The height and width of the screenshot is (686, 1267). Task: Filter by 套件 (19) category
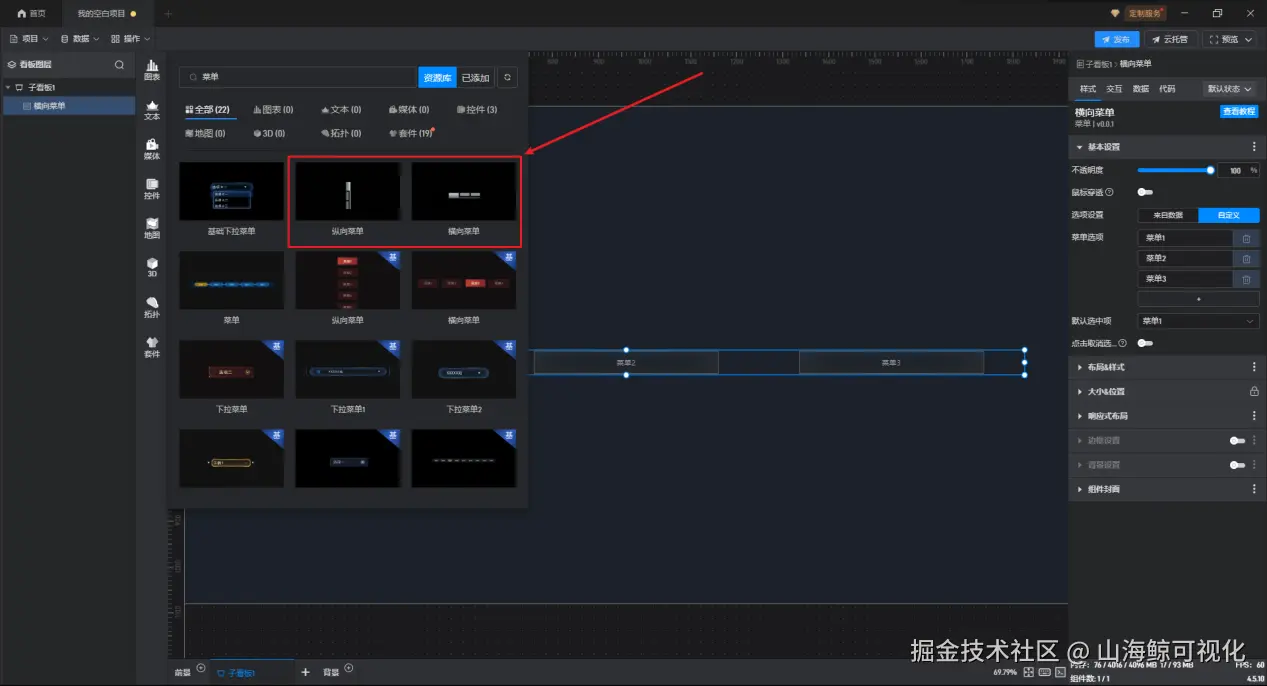410,133
